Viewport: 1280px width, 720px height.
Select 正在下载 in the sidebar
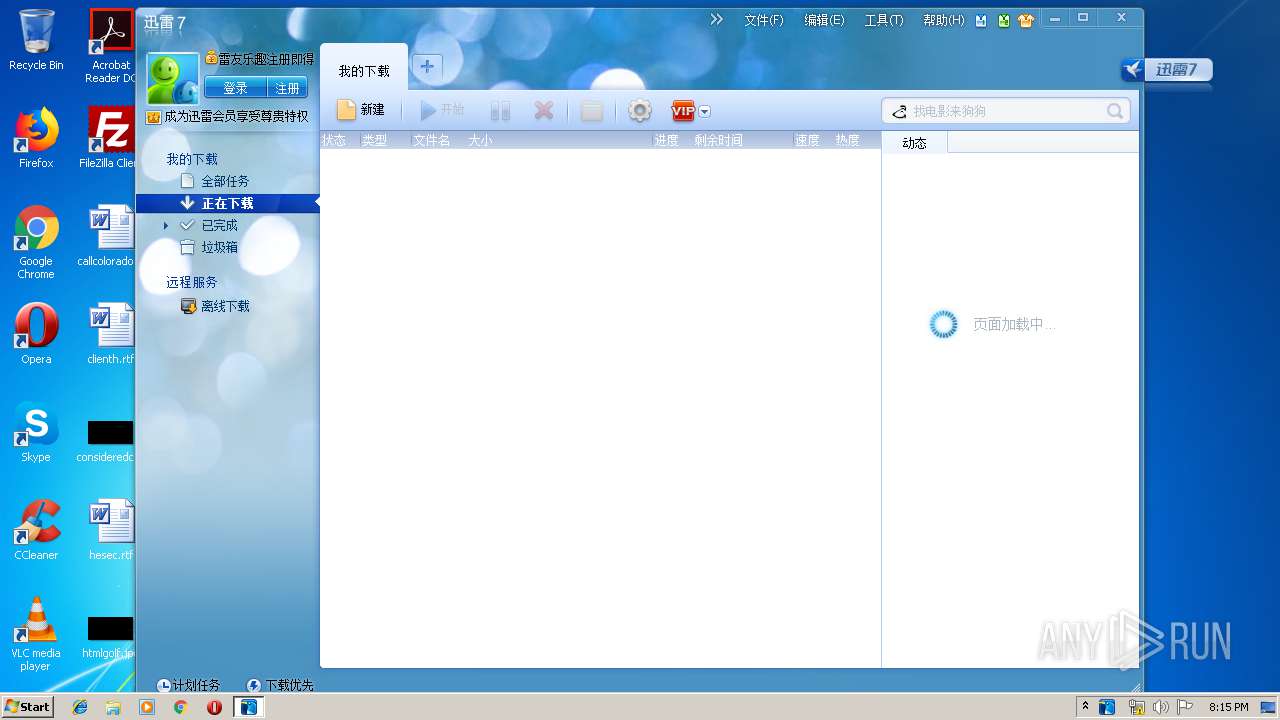(227, 203)
